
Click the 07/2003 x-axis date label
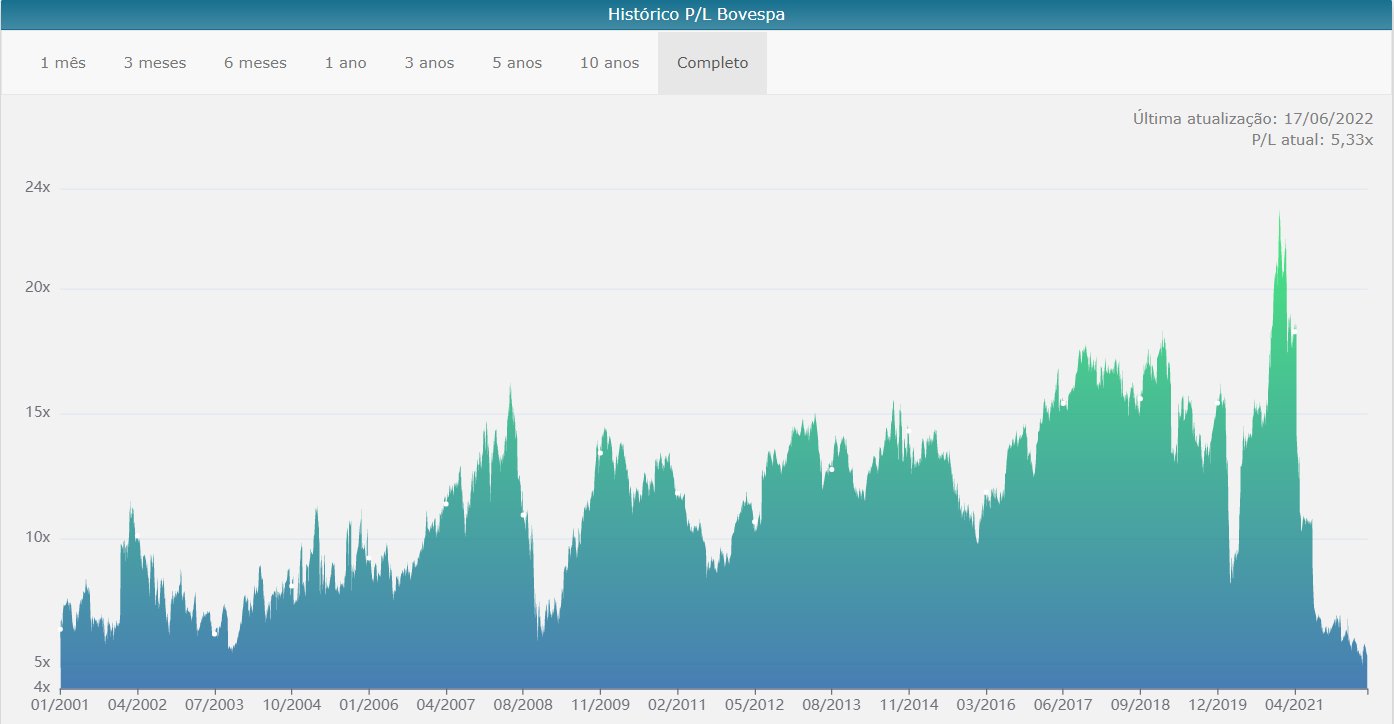214,705
